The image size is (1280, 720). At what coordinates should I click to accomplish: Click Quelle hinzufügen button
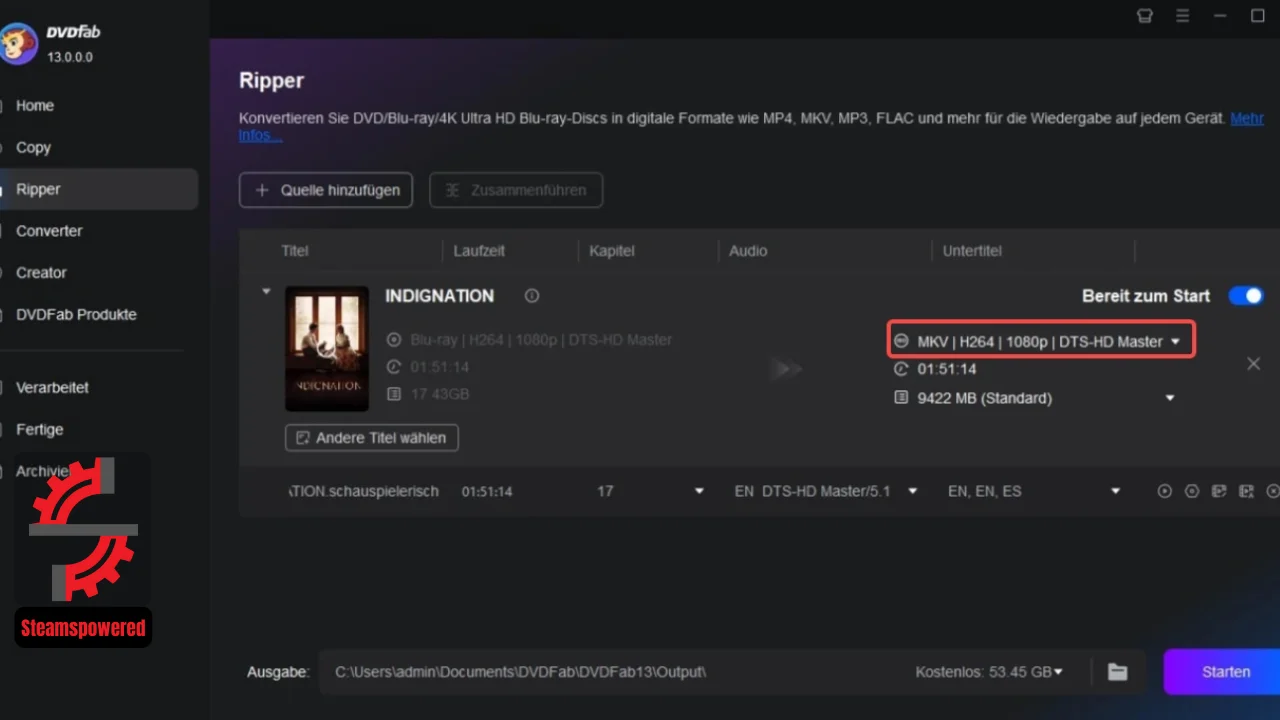[x=326, y=190]
